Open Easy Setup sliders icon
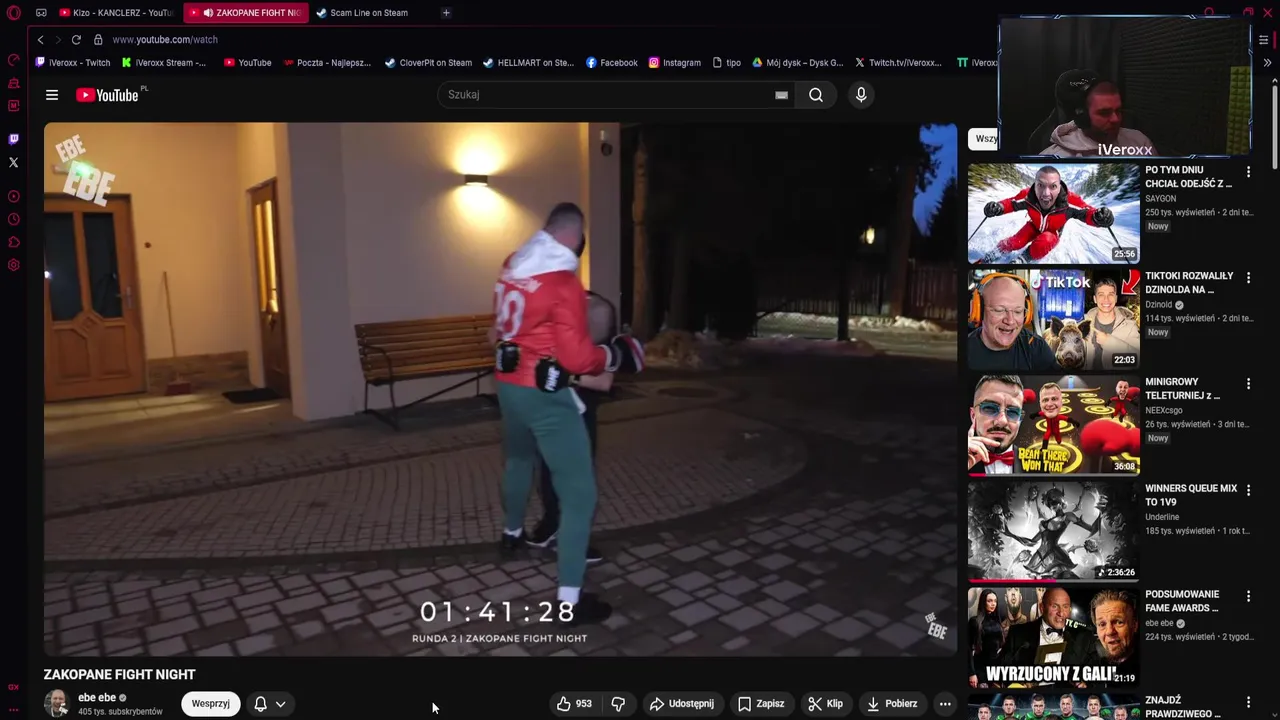Viewport: 1280px width, 720px height. tap(1263, 40)
